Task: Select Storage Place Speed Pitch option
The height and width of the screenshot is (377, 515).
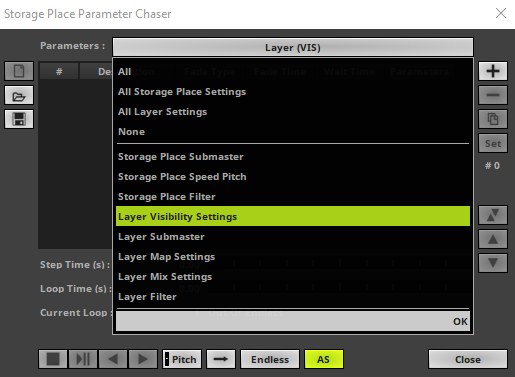Action: [182, 177]
